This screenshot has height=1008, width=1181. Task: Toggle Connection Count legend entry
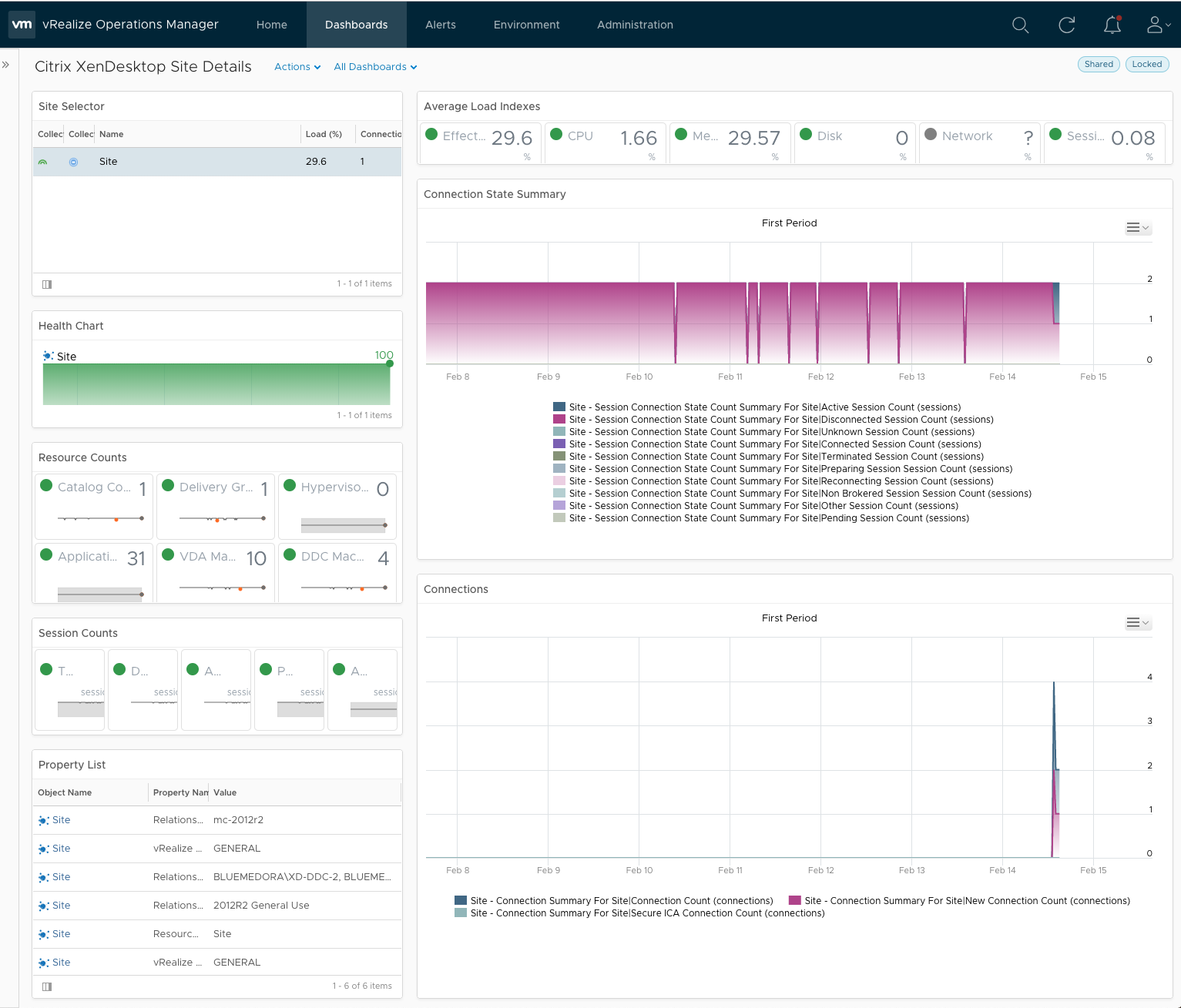pyautogui.click(x=614, y=901)
